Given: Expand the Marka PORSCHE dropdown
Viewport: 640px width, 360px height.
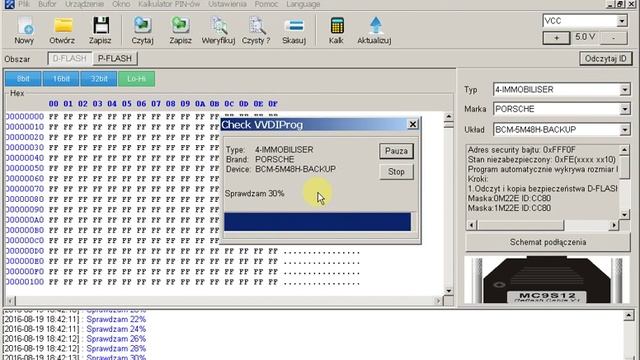Looking at the screenshot, I should [x=625, y=109].
